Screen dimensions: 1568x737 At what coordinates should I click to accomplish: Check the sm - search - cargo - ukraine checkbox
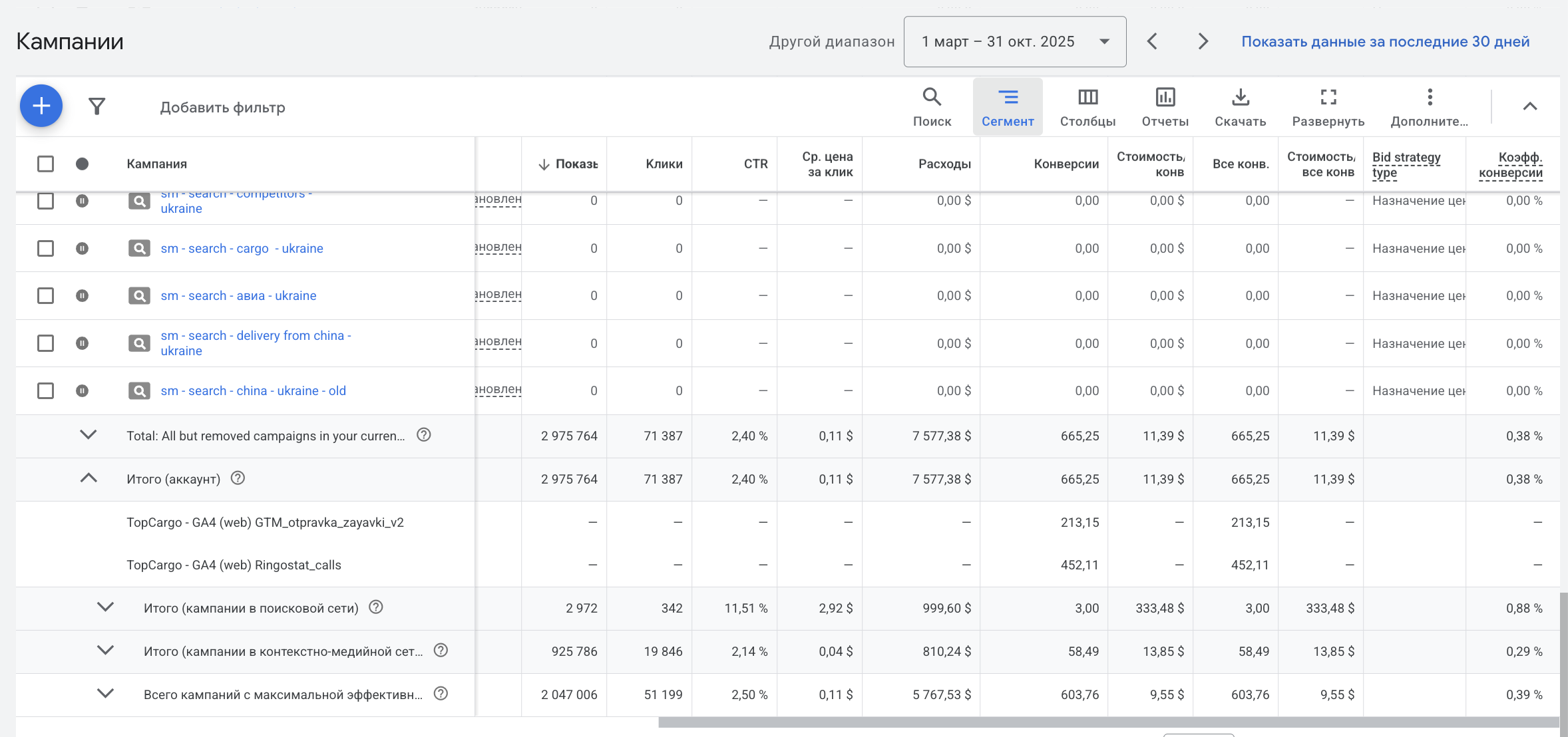(x=45, y=248)
